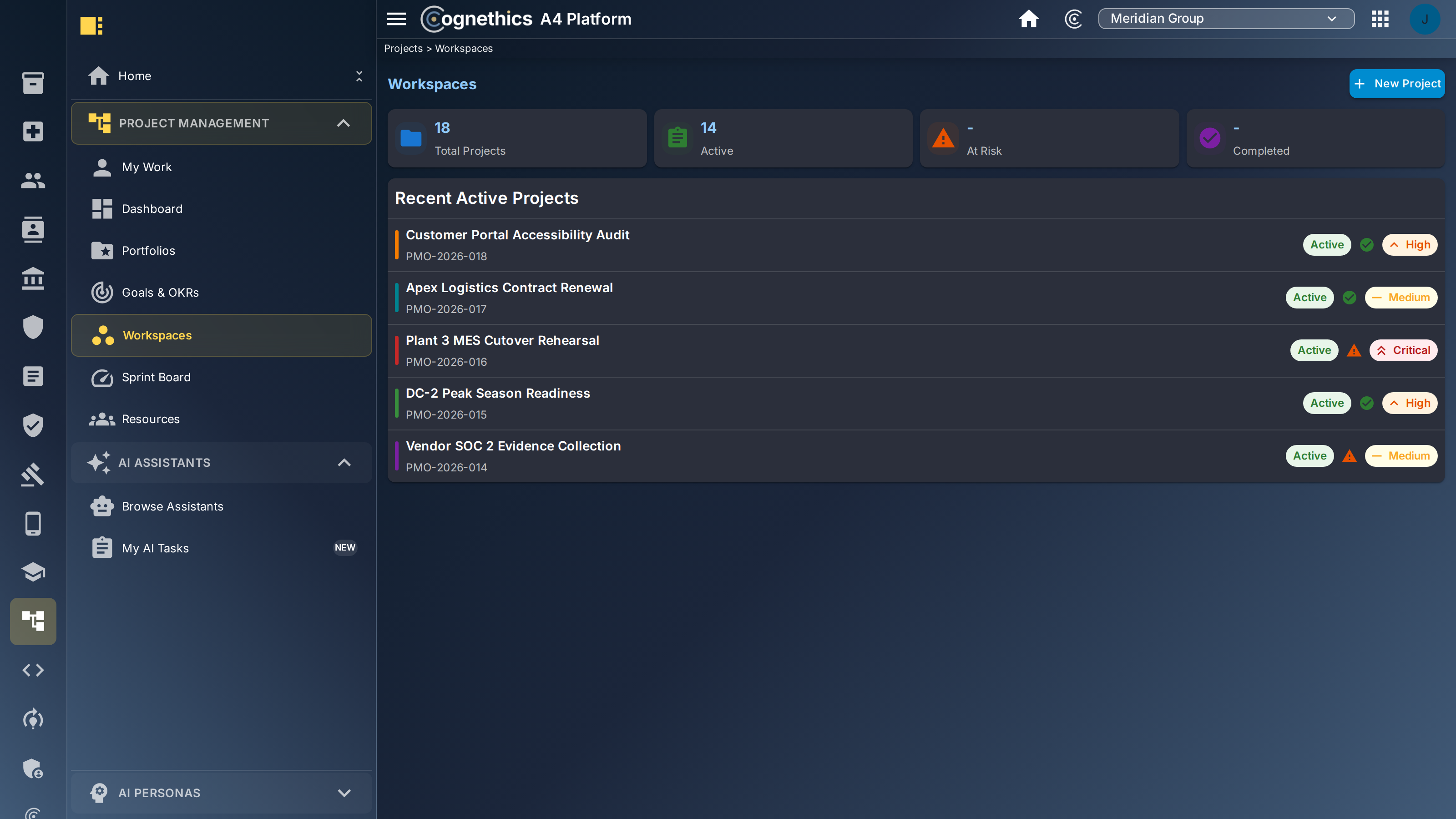Click the New Project button
Viewport: 1456px width, 819px height.
(x=1397, y=84)
